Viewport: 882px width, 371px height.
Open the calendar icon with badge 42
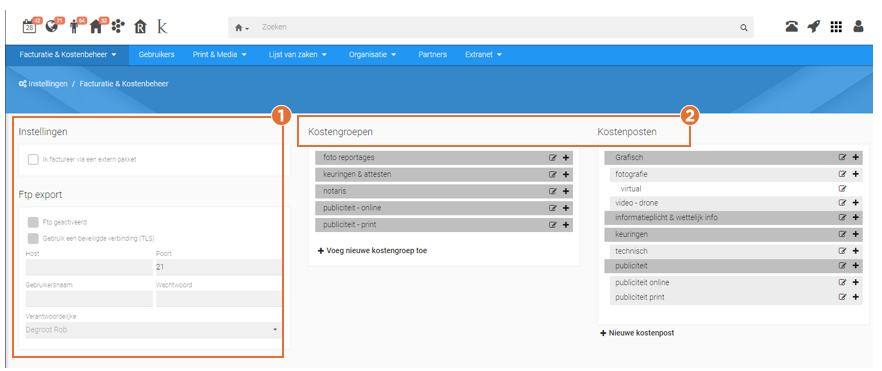tap(29, 26)
